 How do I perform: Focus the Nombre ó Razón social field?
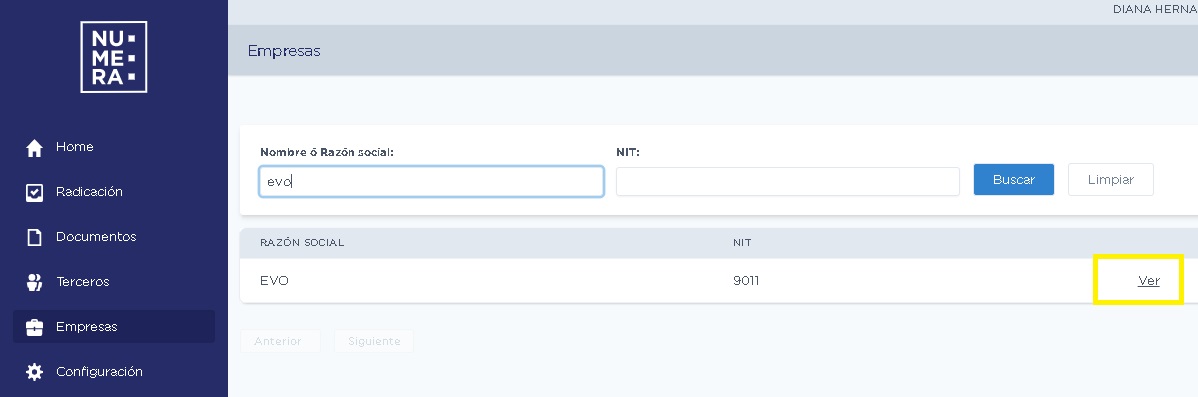point(432,182)
